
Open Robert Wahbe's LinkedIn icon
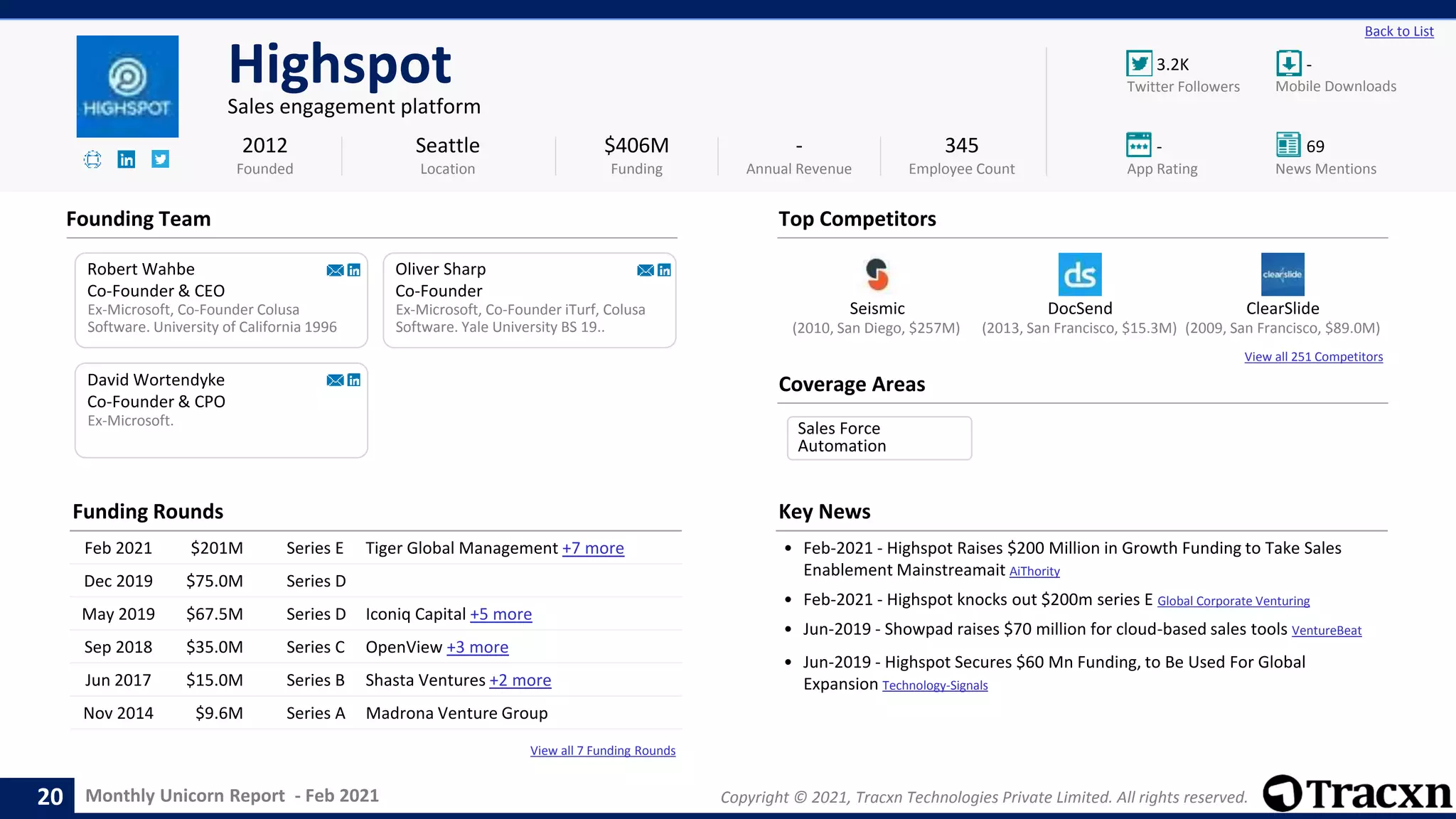[x=354, y=270]
